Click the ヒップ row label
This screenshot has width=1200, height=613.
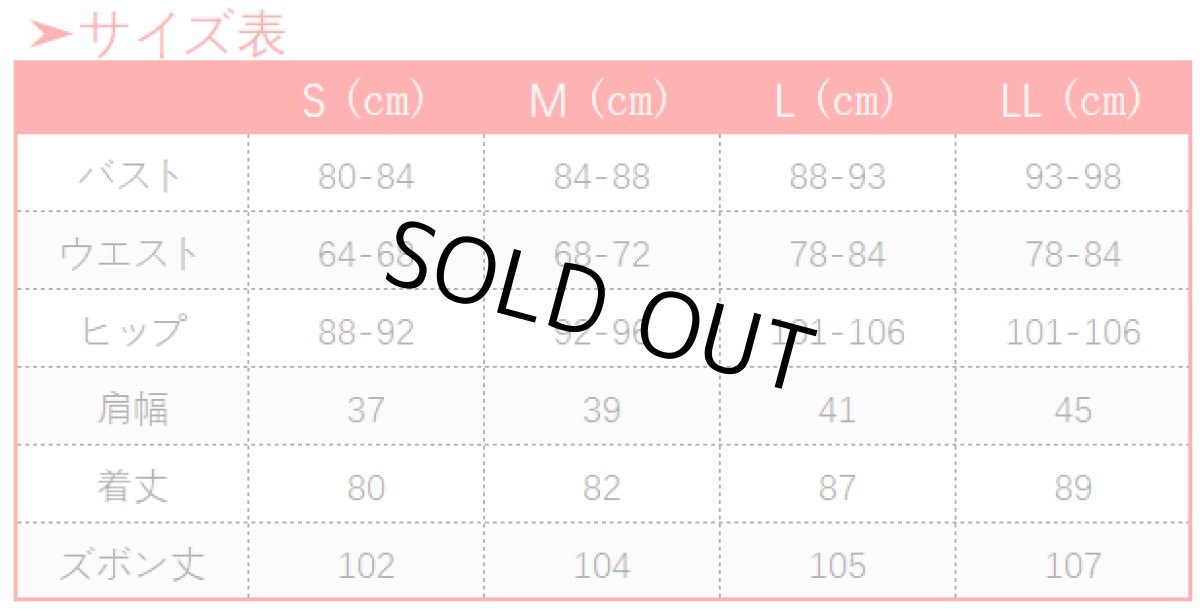tap(132, 332)
